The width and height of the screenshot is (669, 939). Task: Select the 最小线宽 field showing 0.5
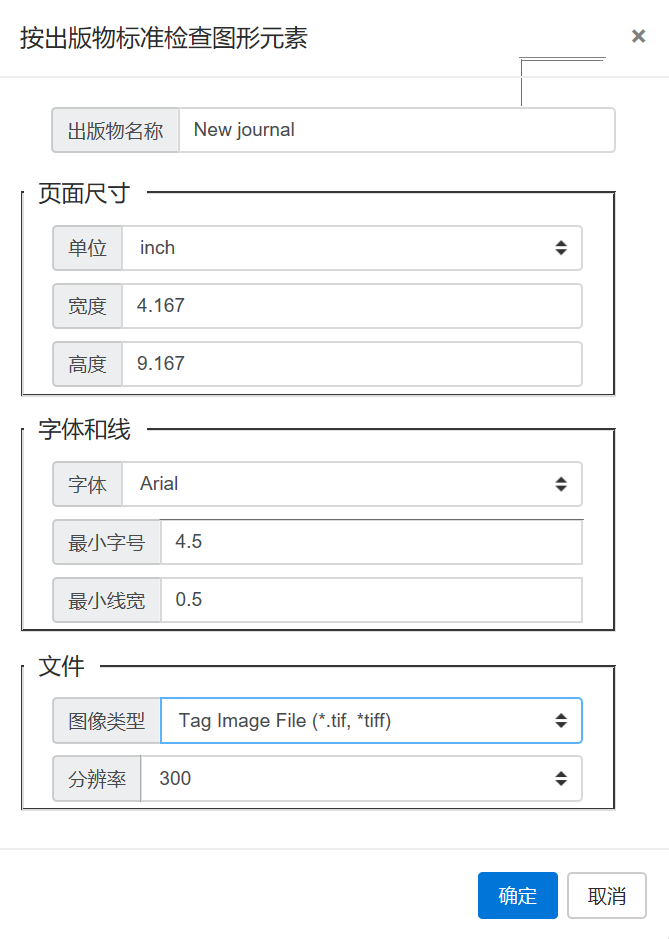click(370, 600)
